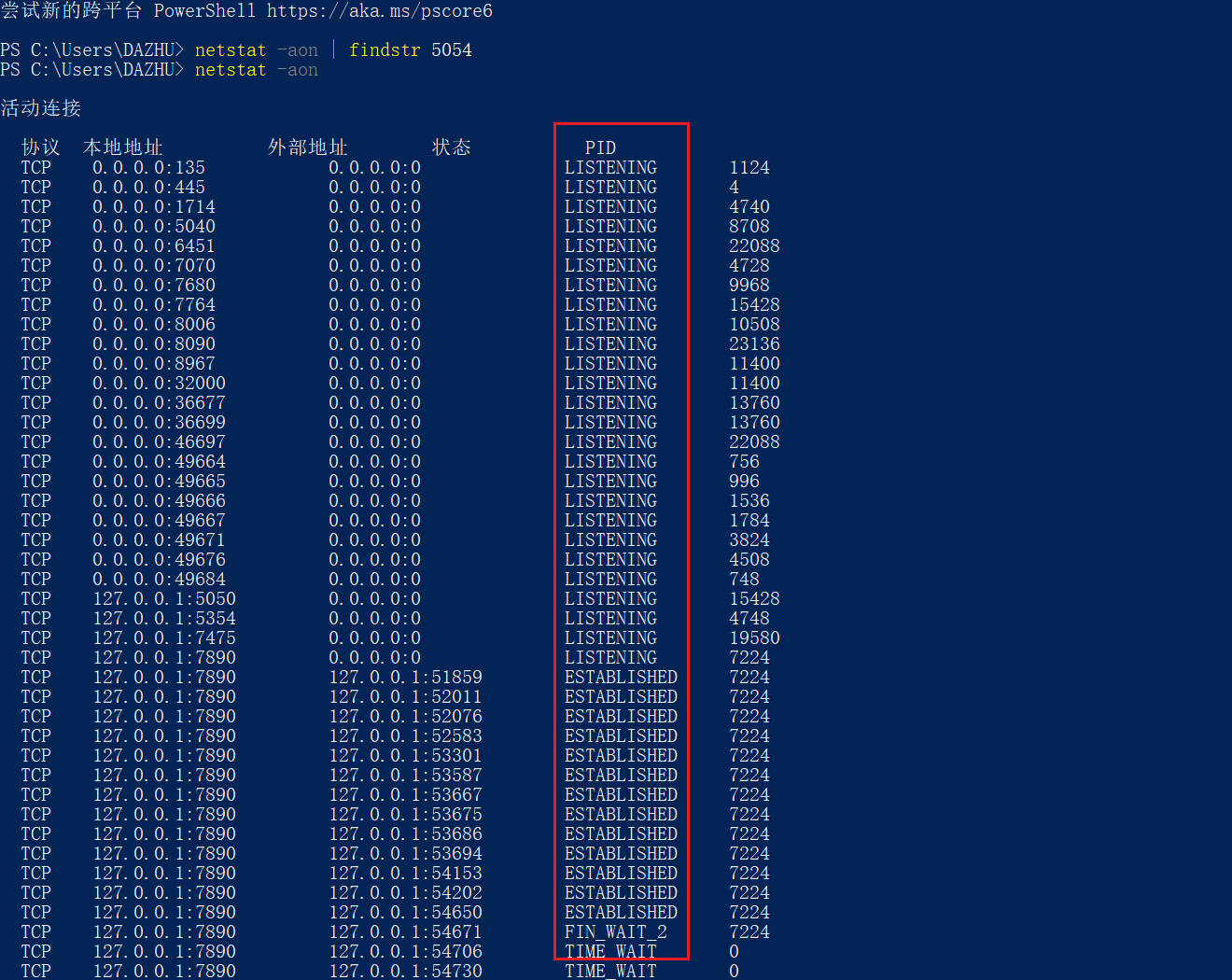Click foreign address 127.0.0.1:54671
The width and height of the screenshot is (1232, 980).
click(x=405, y=932)
